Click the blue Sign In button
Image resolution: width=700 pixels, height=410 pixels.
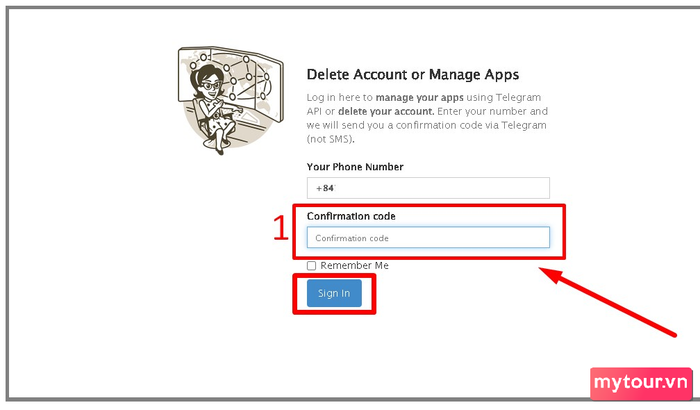point(334,293)
